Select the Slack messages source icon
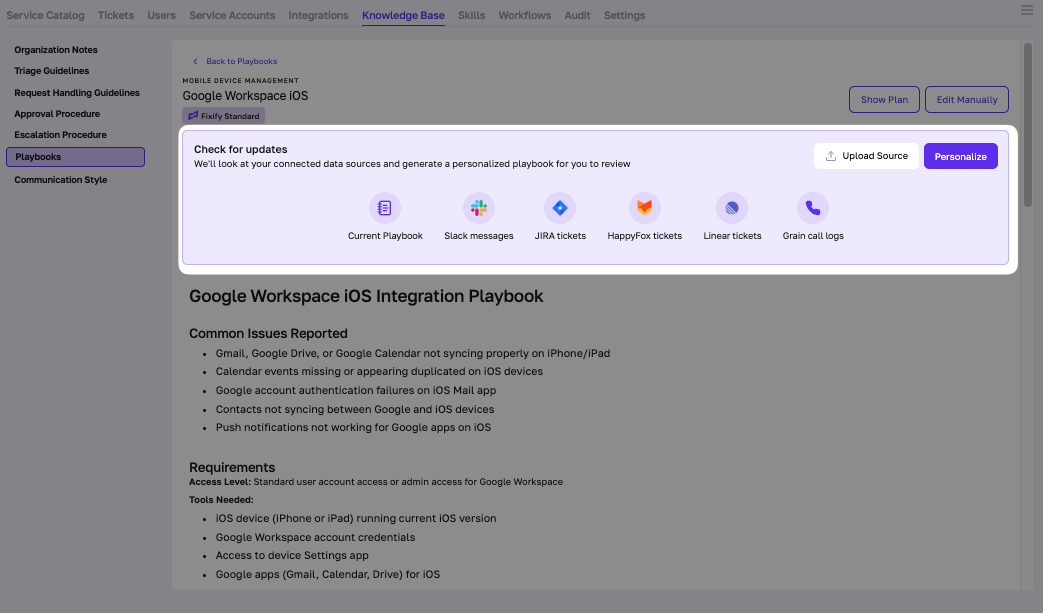 tap(479, 208)
